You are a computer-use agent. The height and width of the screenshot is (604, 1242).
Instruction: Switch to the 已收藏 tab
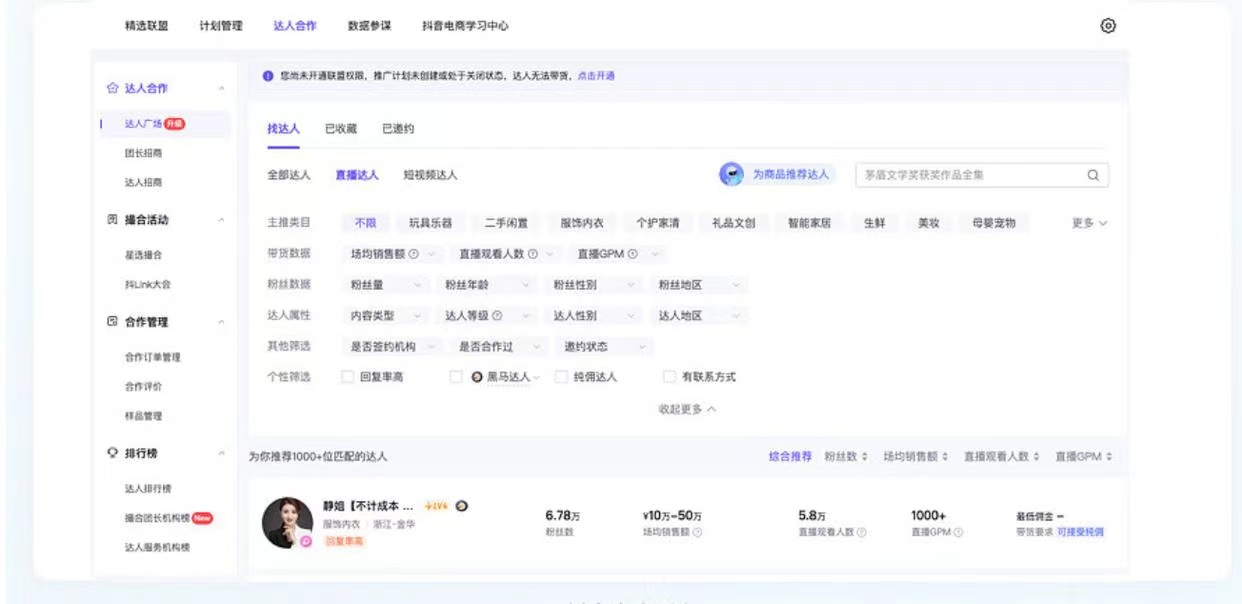341,129
